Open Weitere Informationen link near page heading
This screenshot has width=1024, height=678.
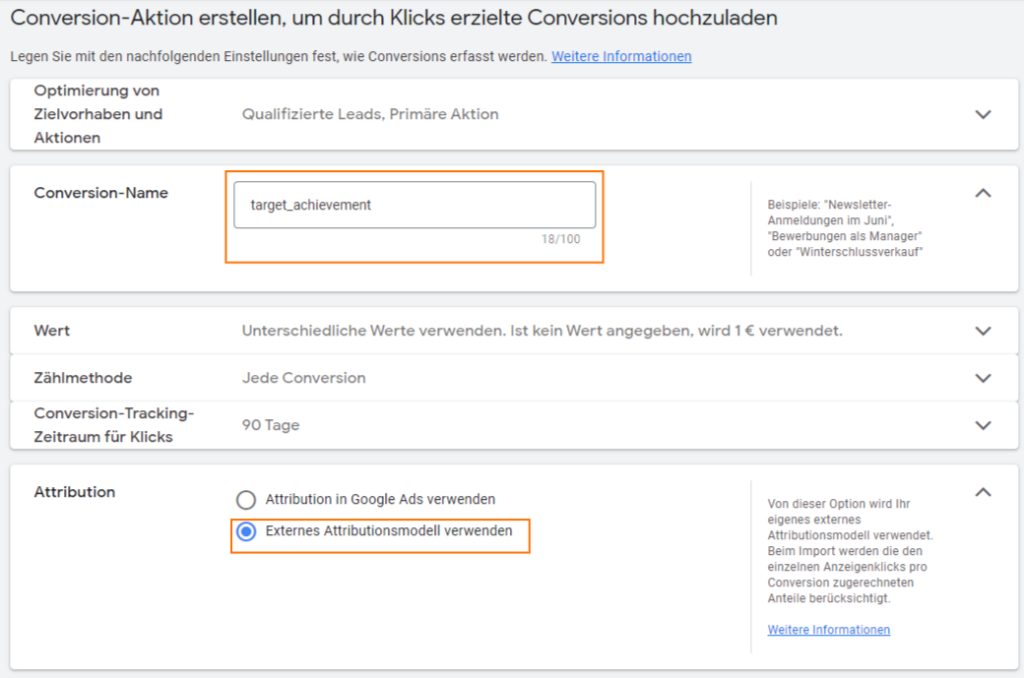click(621, 56)
